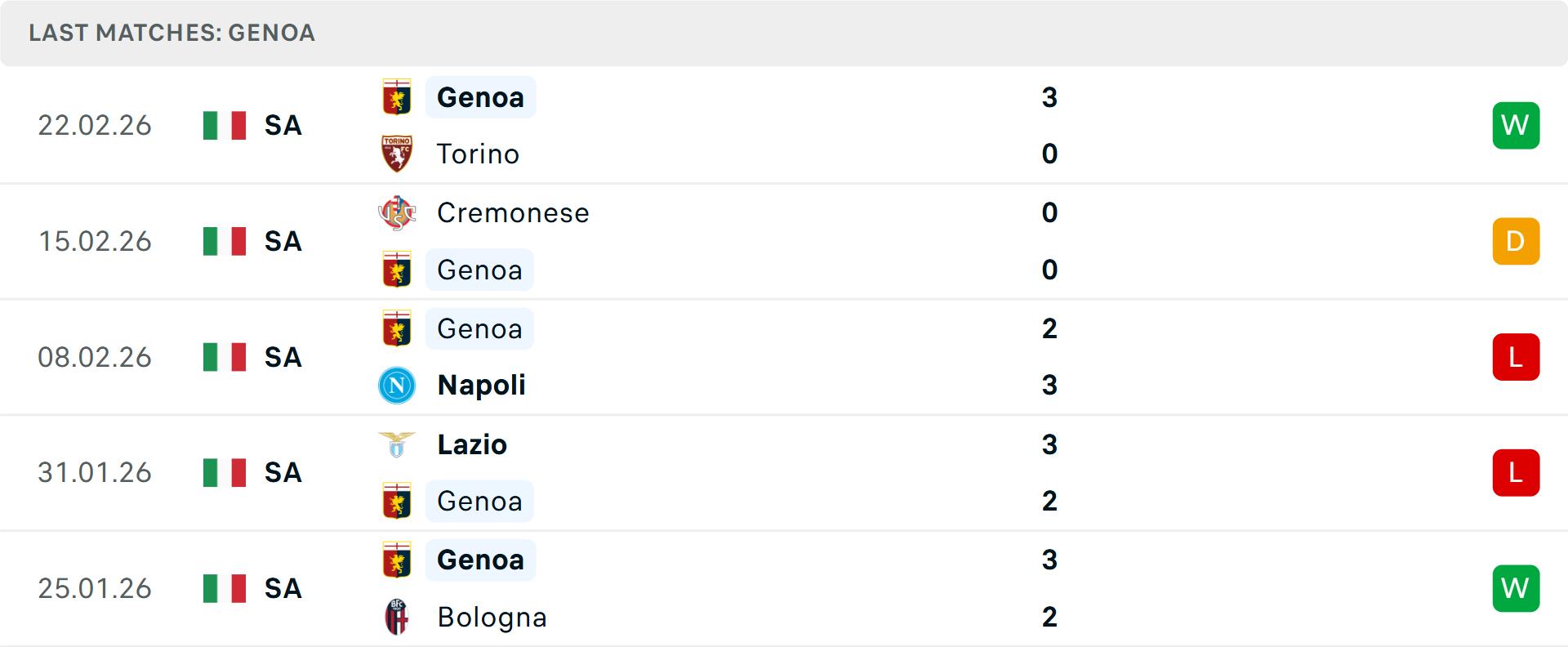Click the Genoa crest in the Bologna match
Screen dimensions: 1568x647
(x=397, y=560)
